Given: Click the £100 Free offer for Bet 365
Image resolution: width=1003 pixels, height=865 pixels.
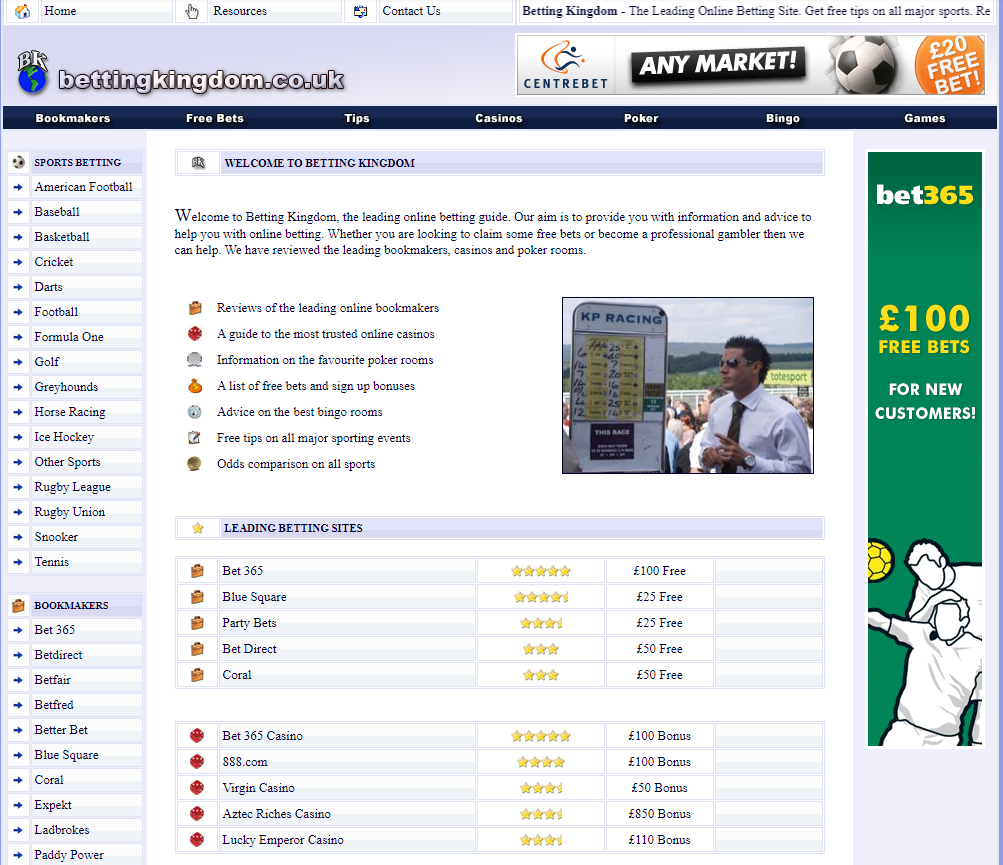Looking at the screenshot, I should point(659,571).
